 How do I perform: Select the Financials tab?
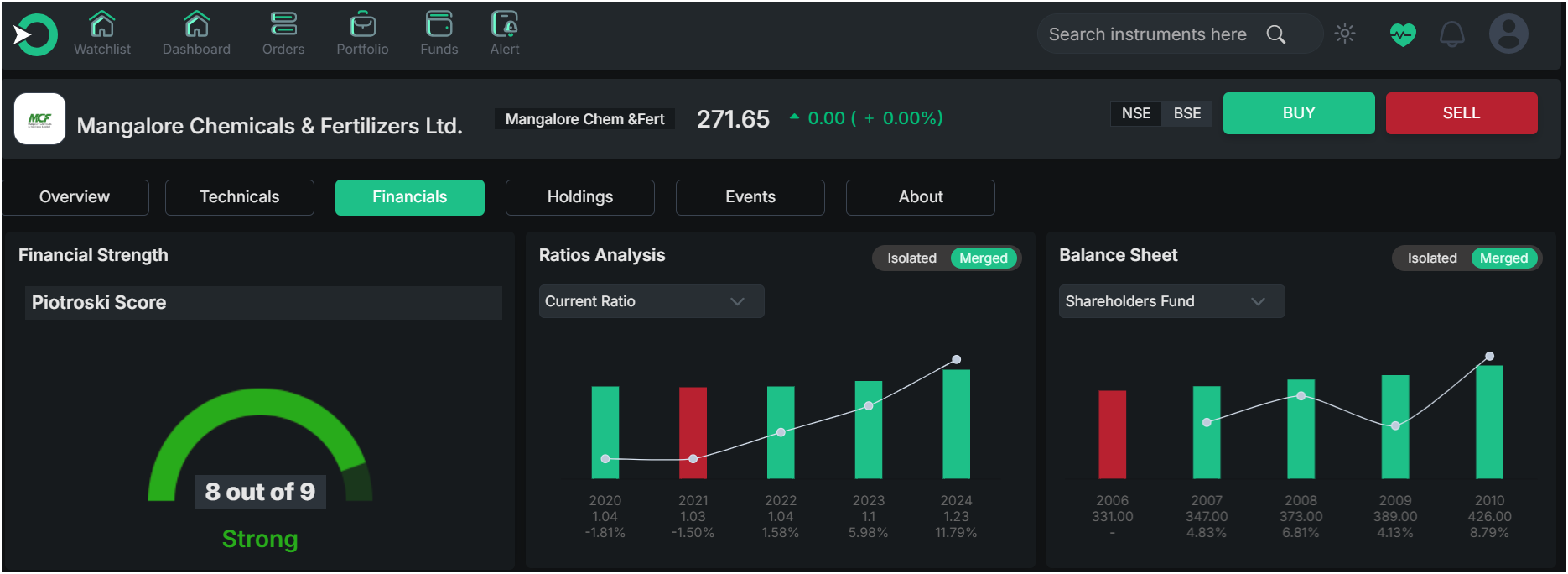410,197
